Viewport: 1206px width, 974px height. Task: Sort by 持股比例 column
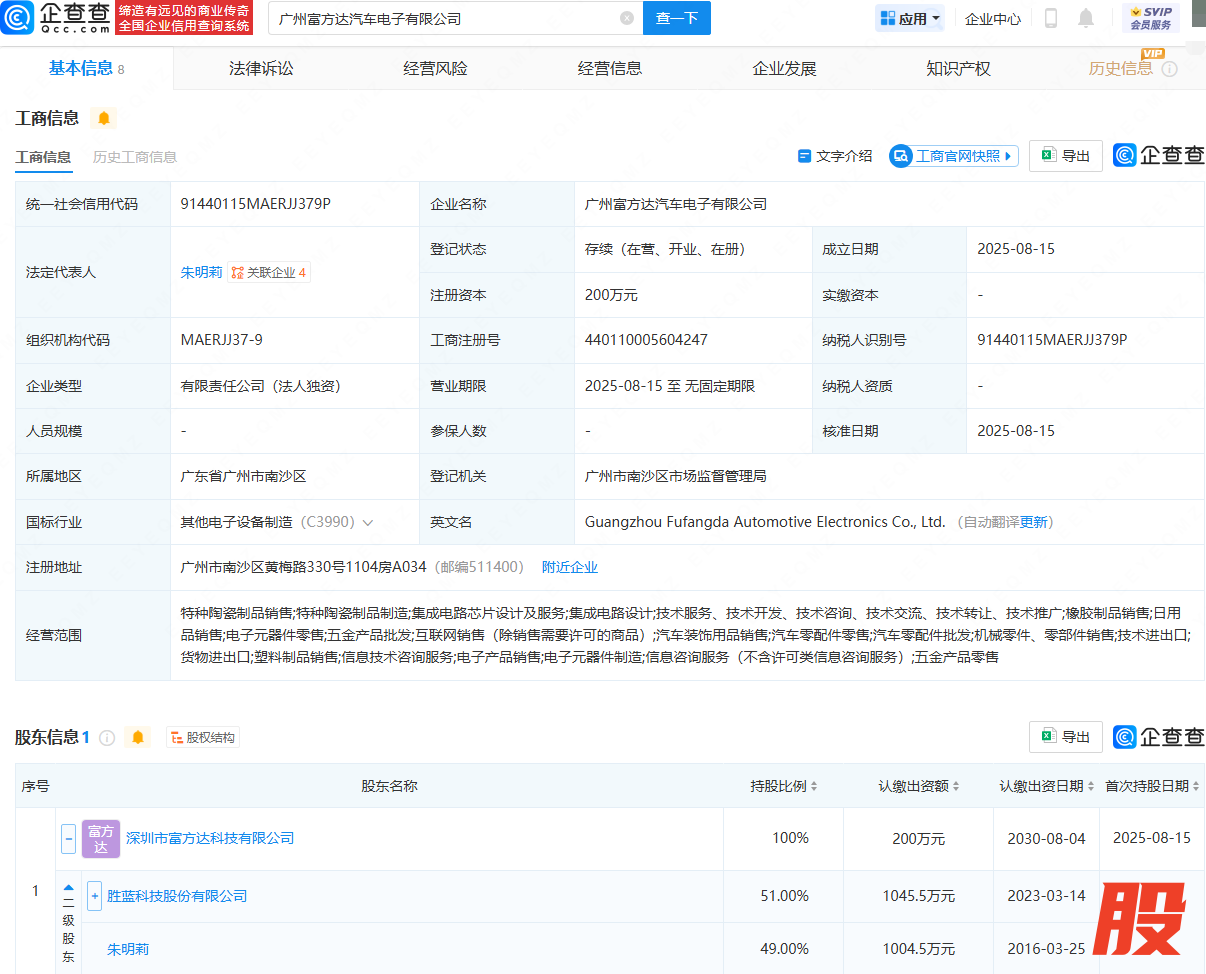point(784,786)
